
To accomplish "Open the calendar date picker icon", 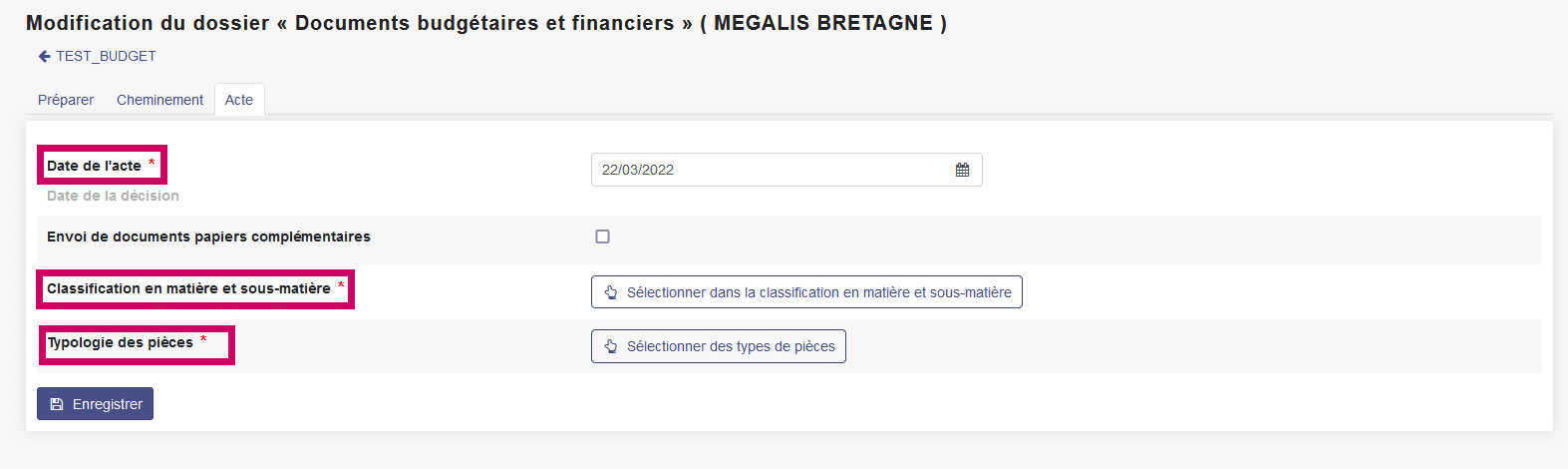I will point(962,170).
